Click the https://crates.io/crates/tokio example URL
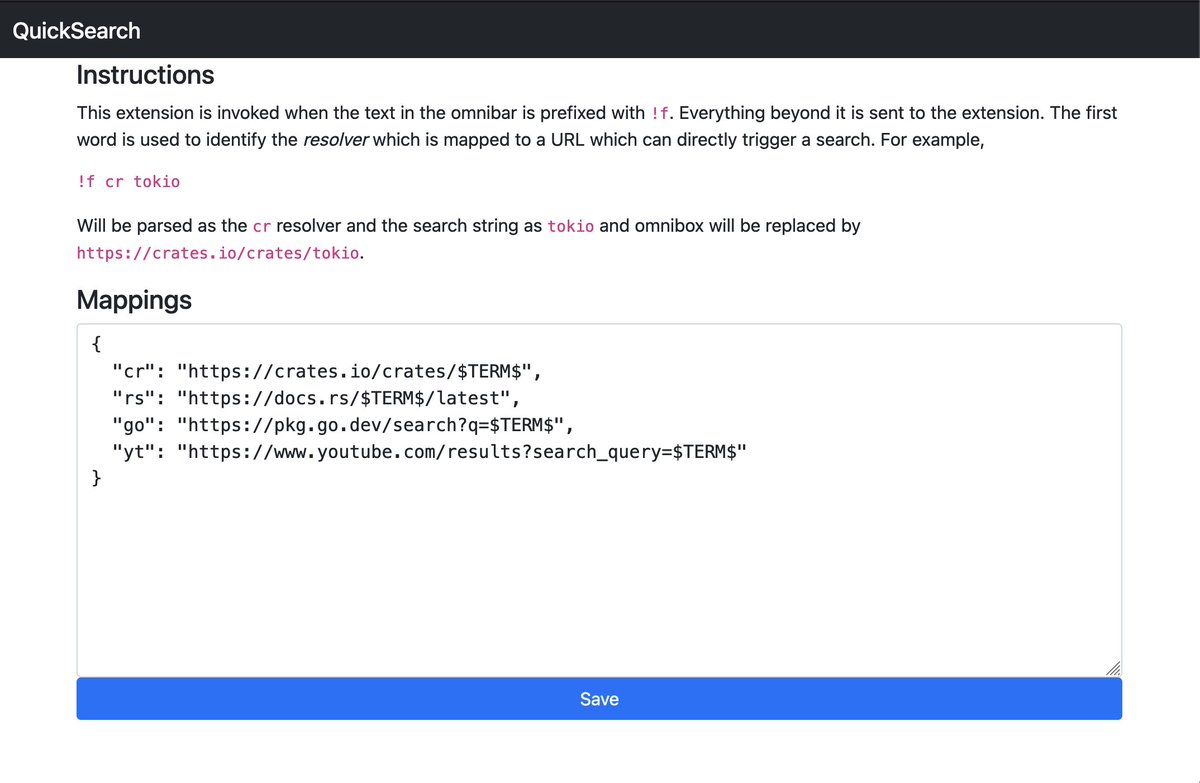 pos(216,252)
